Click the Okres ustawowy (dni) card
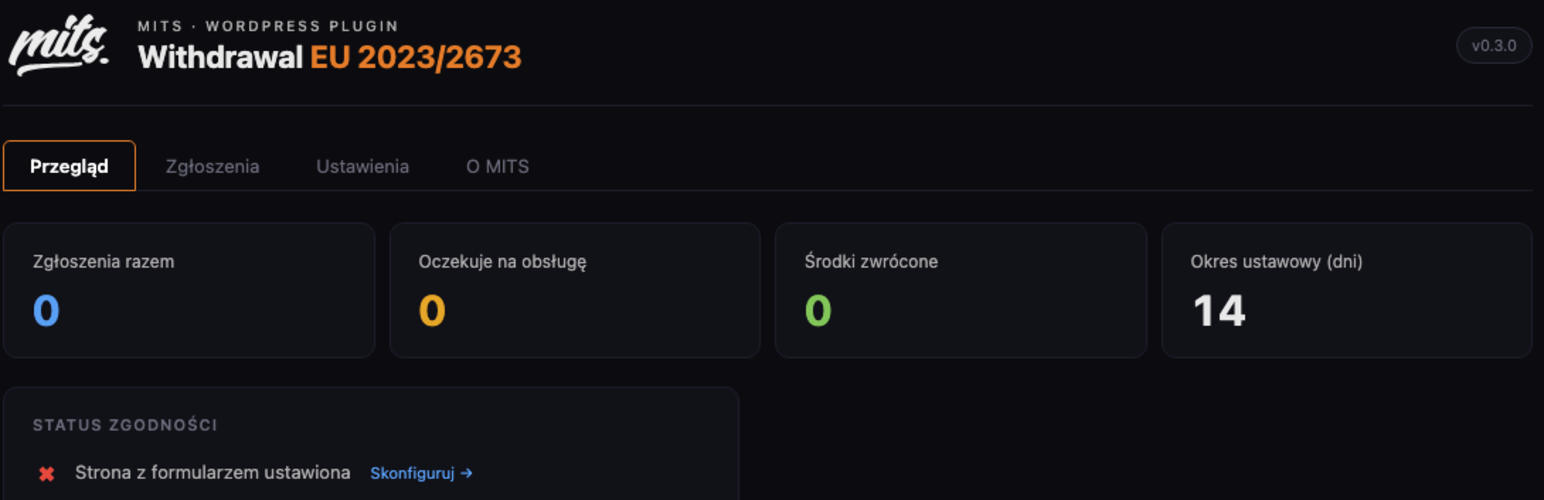The height and width of the screenshot is (500, 1544). [1347, 290]
